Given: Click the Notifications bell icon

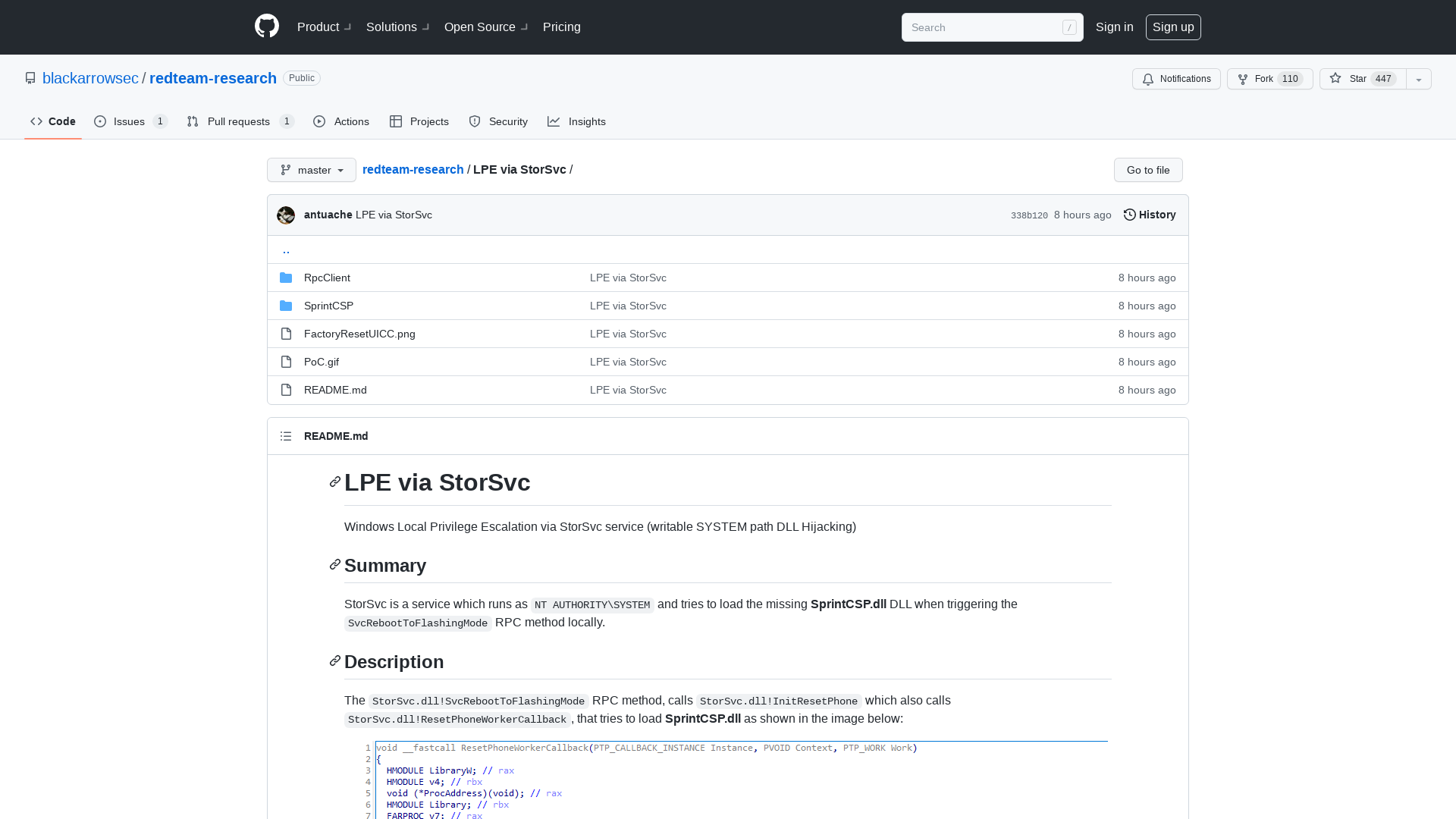Looking at the screenshot, I should (1148, 78).
